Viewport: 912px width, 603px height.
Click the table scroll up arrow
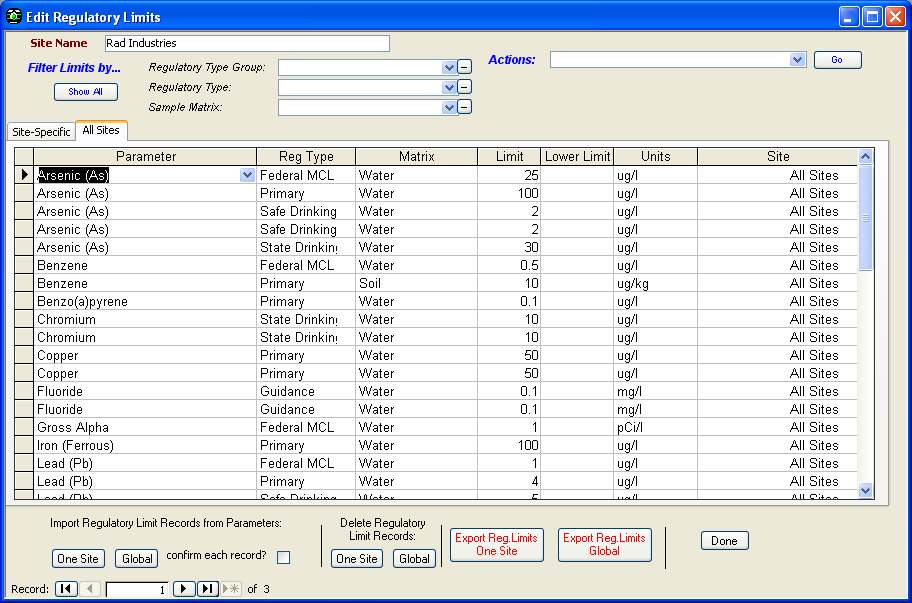tap(865, 156)
